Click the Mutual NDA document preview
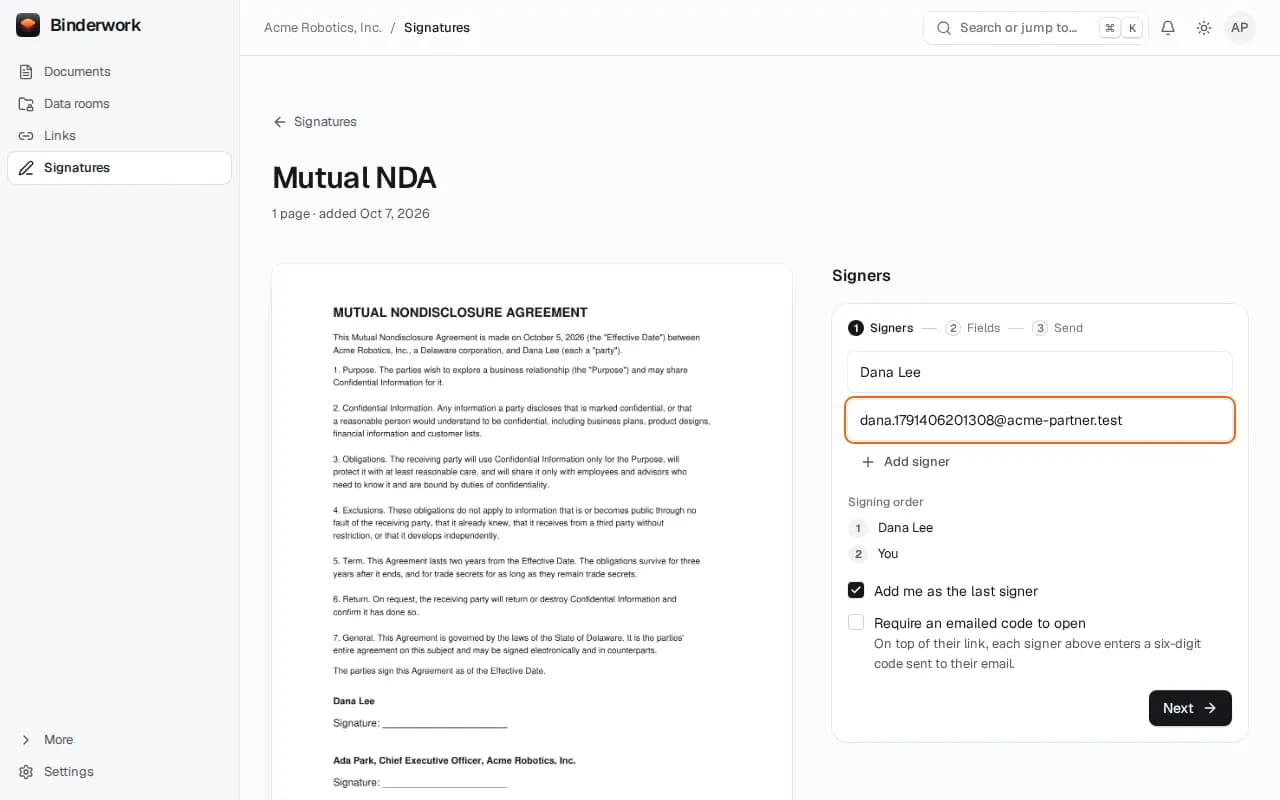Screen dimensions: 1280x800 click(x=532, y=532)
